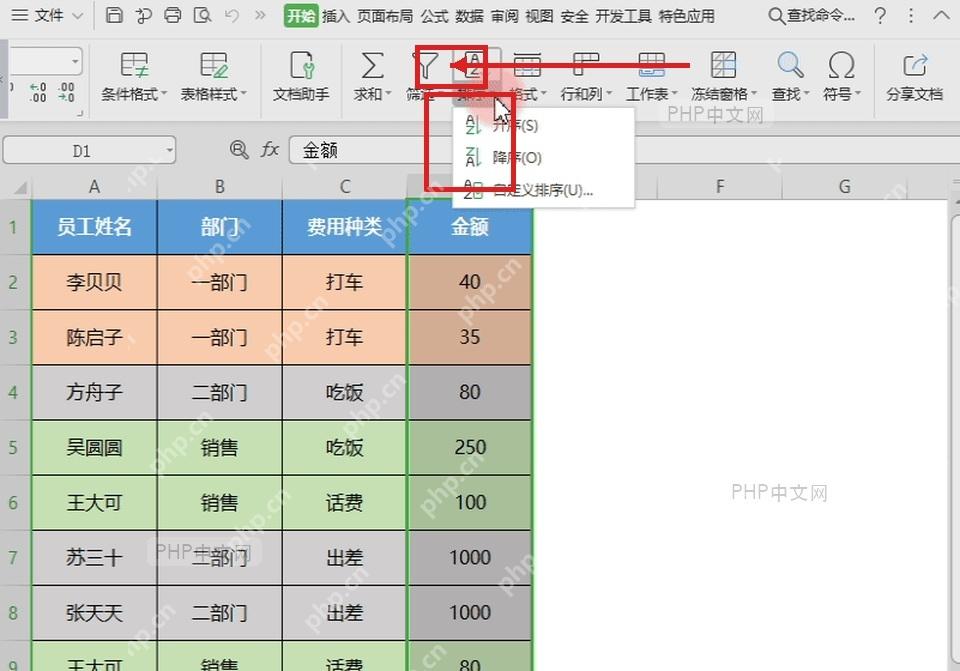Click the fx insert function icon
Screen dimensions: 960x671
point(269,149)
